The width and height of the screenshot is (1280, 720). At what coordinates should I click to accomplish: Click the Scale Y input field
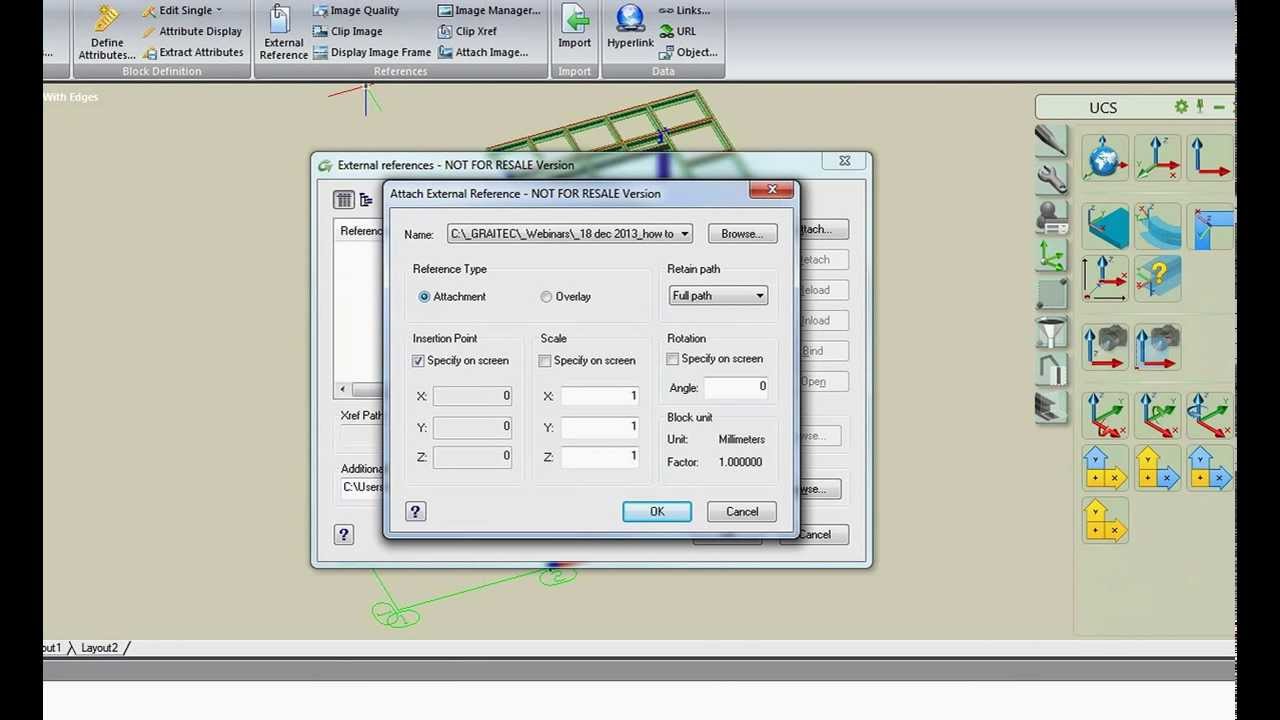[600, 427]
